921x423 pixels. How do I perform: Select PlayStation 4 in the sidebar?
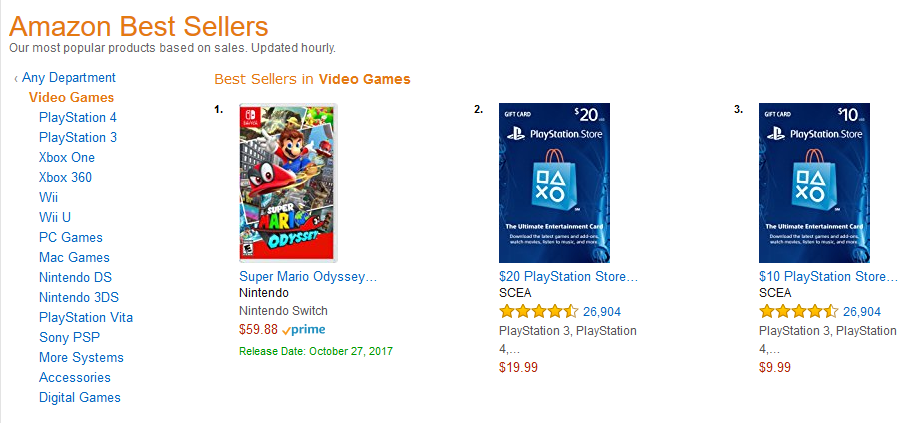pos(78,118)
